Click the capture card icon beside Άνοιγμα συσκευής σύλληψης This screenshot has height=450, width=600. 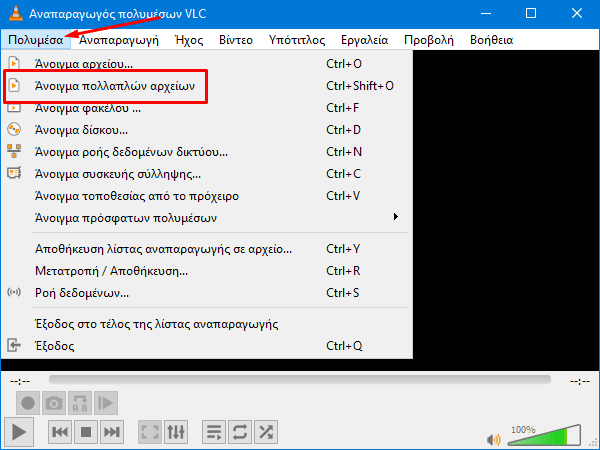pyautogui.click(x=14, y=173)
